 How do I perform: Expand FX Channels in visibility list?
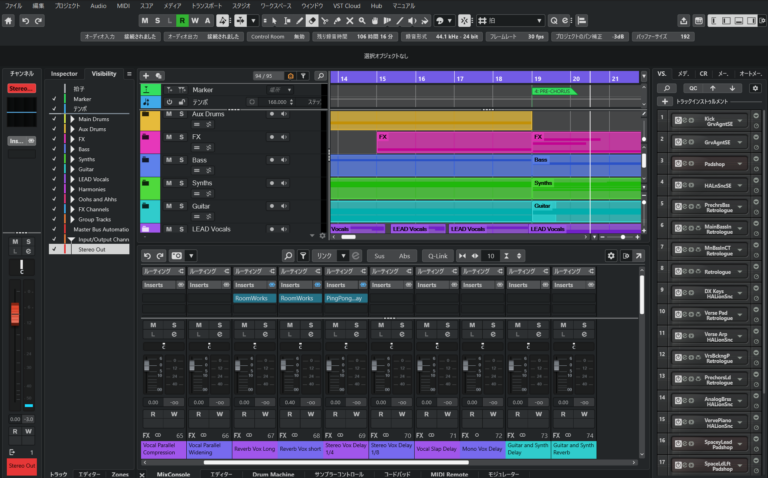72,209
